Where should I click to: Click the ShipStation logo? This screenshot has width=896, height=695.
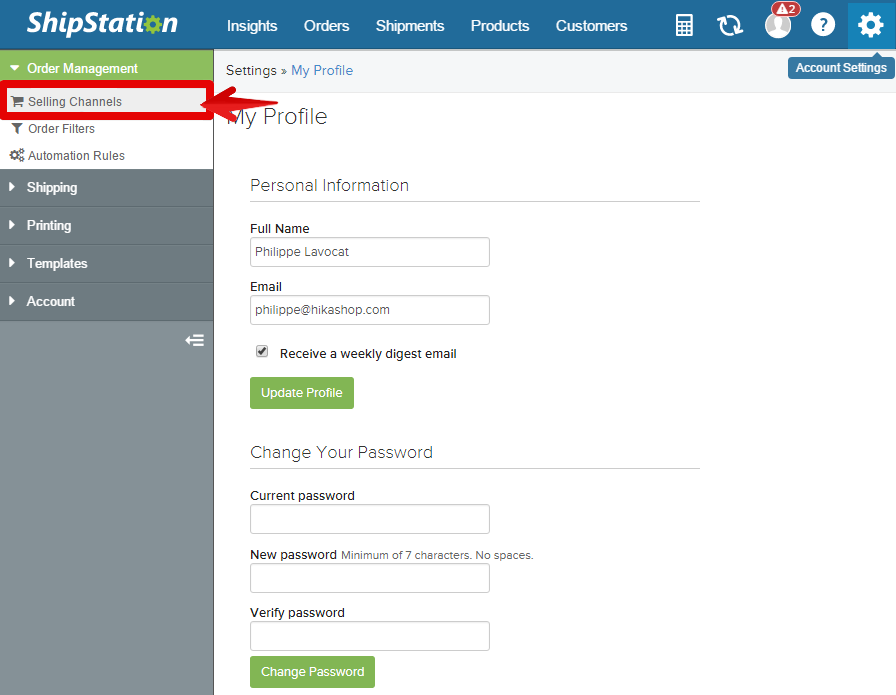(102, 23)
